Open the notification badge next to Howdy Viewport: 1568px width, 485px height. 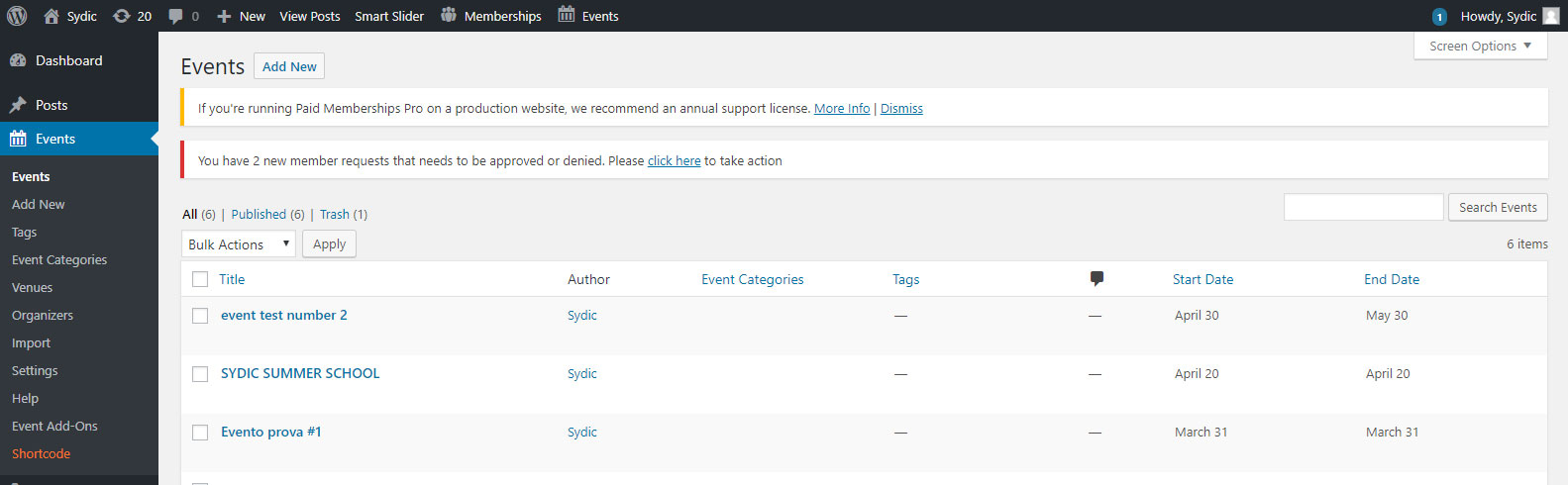point(1439,17)
